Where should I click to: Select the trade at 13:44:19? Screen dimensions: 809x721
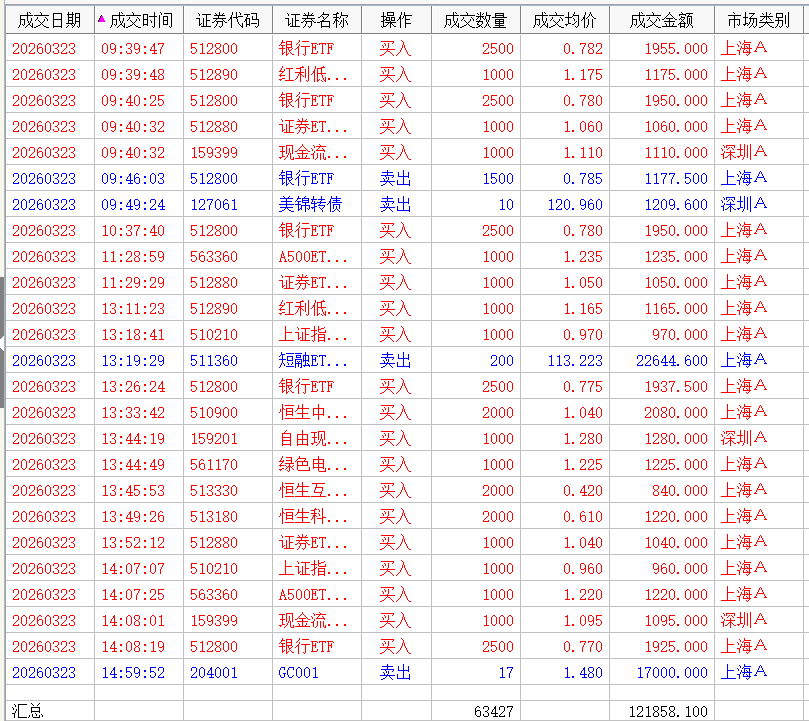(x=133, y=438)
